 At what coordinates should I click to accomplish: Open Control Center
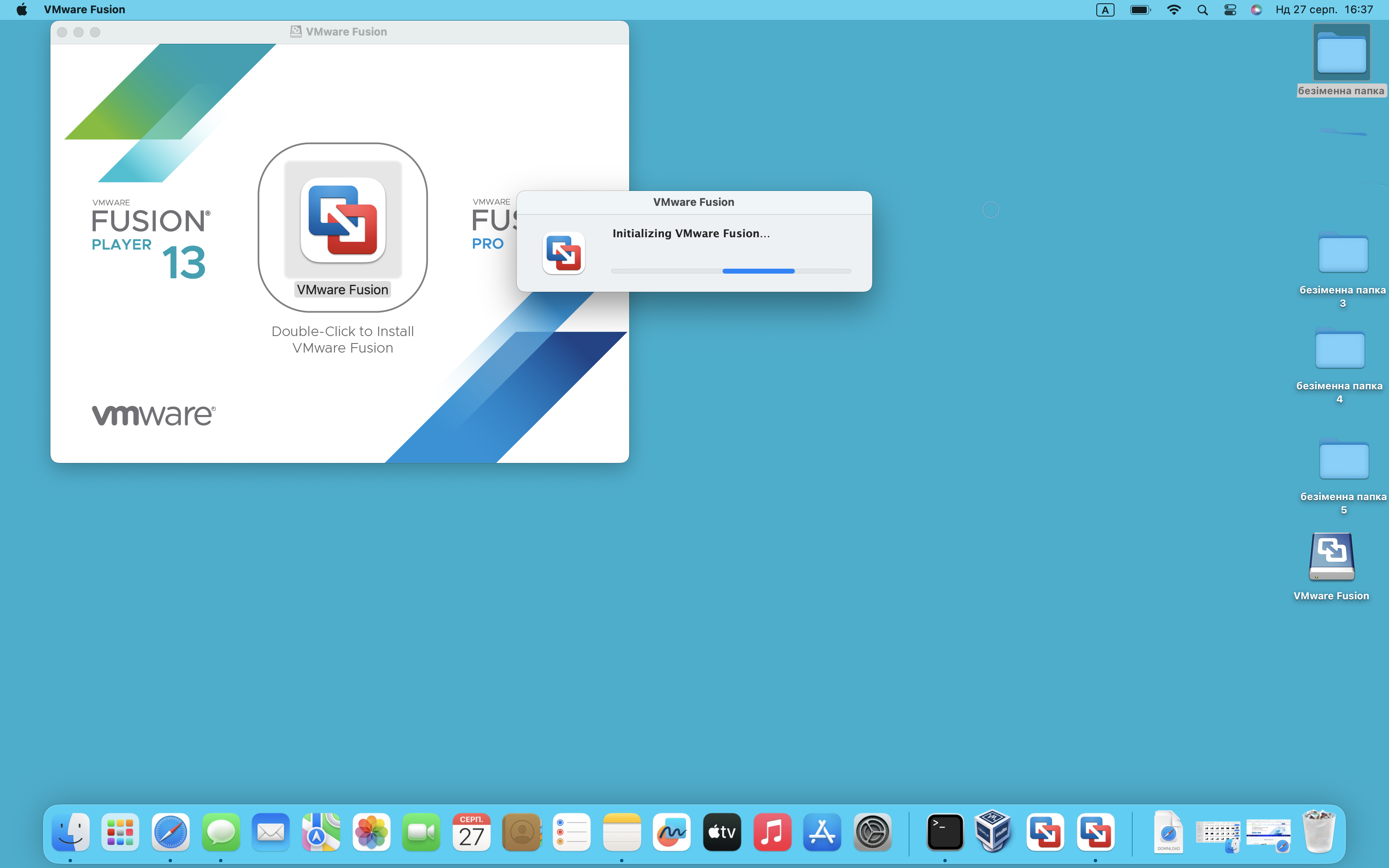1229,10
